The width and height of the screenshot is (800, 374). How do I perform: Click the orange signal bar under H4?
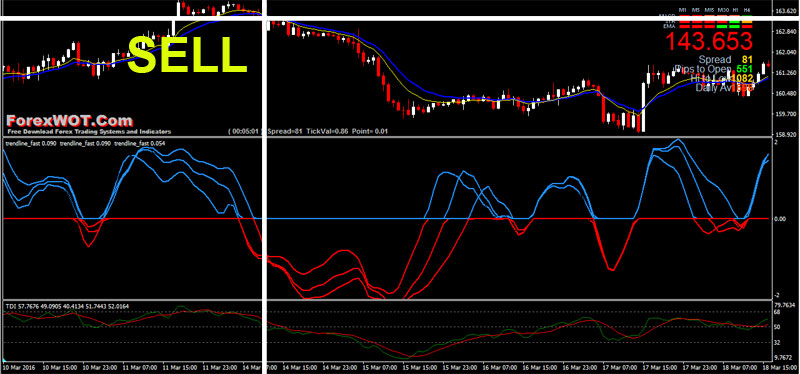pos(747,22)
